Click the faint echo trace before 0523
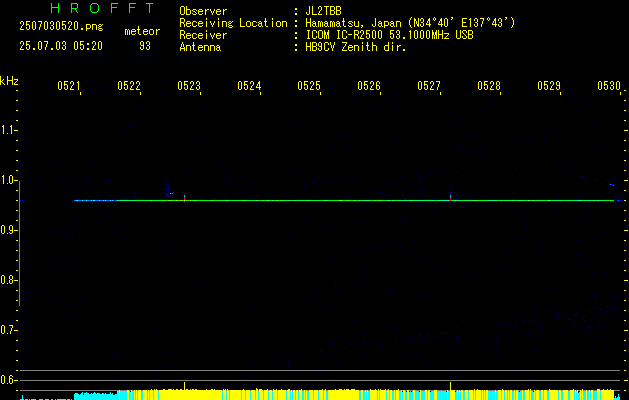The image size is (629, 400). 169,190
